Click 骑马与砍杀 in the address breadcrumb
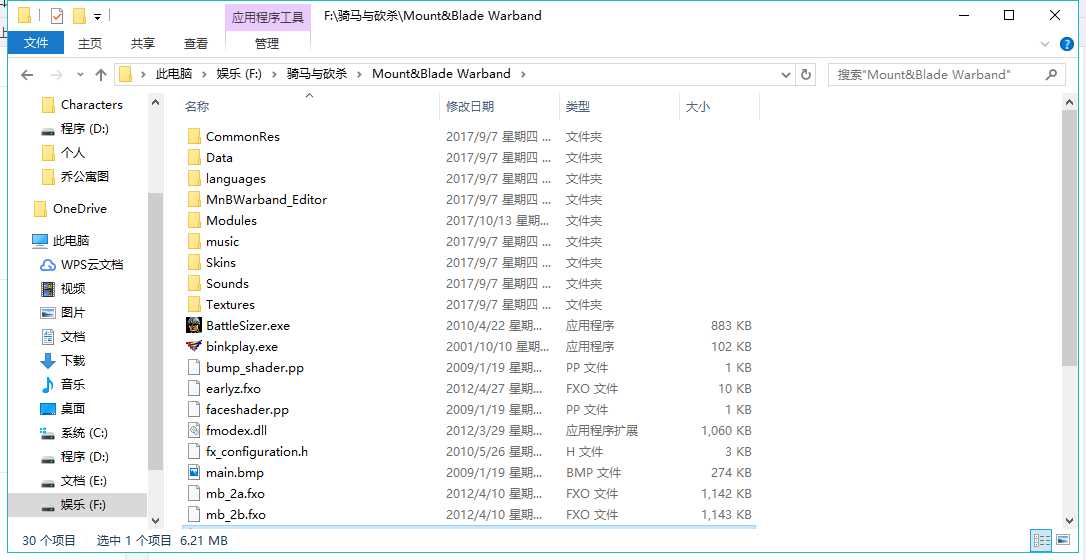The height and width of the screenshot is (560, 1086). point(316,74)
